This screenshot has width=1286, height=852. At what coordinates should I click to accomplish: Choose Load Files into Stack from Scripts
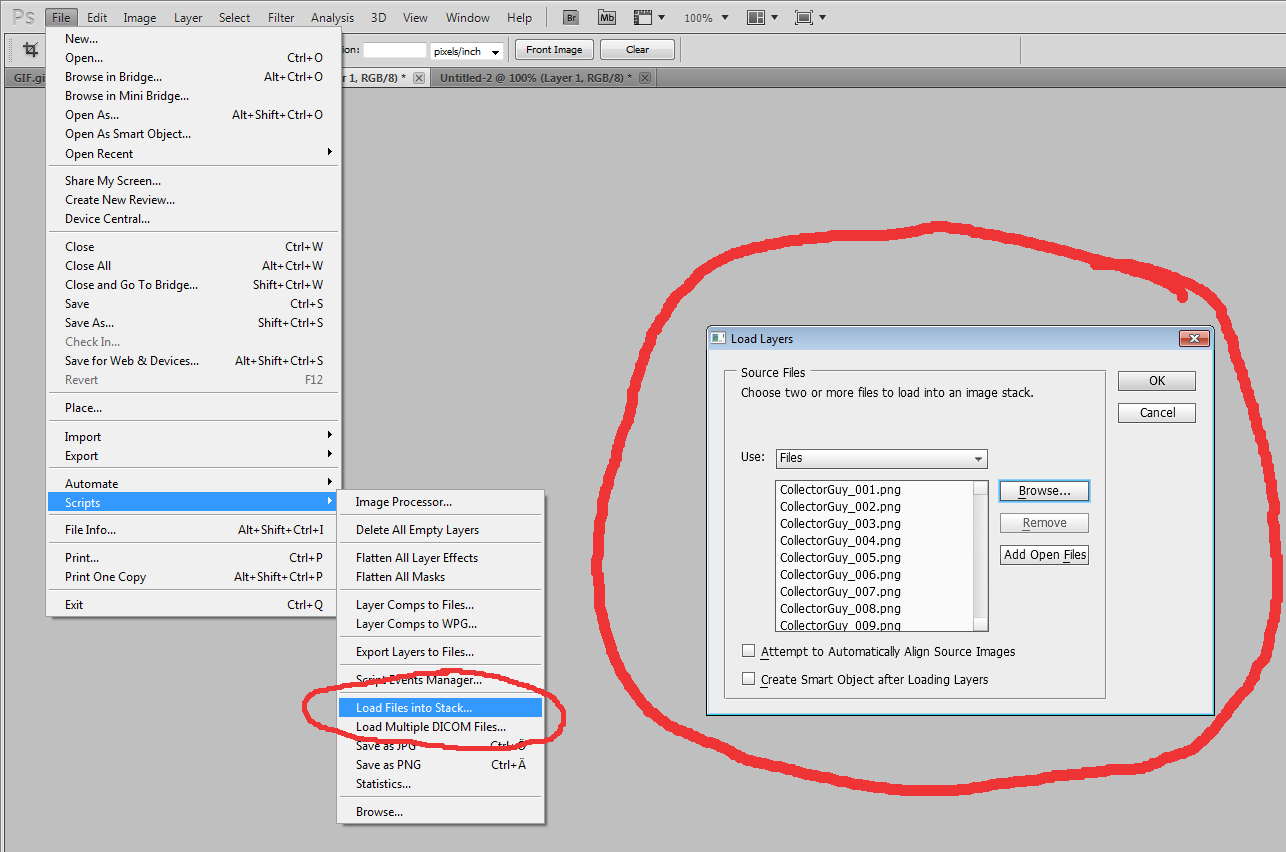440,706
